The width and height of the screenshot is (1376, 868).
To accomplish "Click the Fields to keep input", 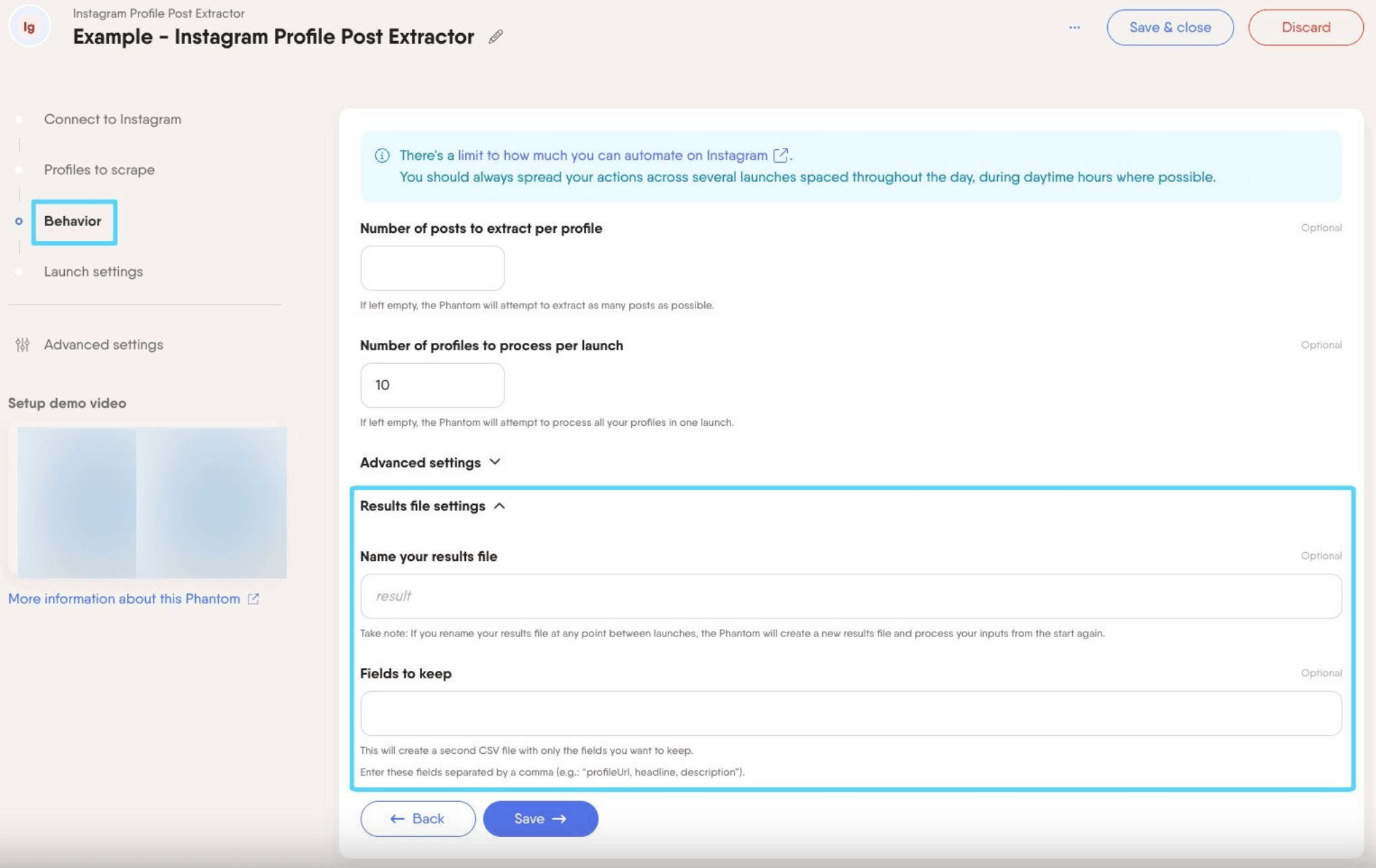I will click(851, 713).
